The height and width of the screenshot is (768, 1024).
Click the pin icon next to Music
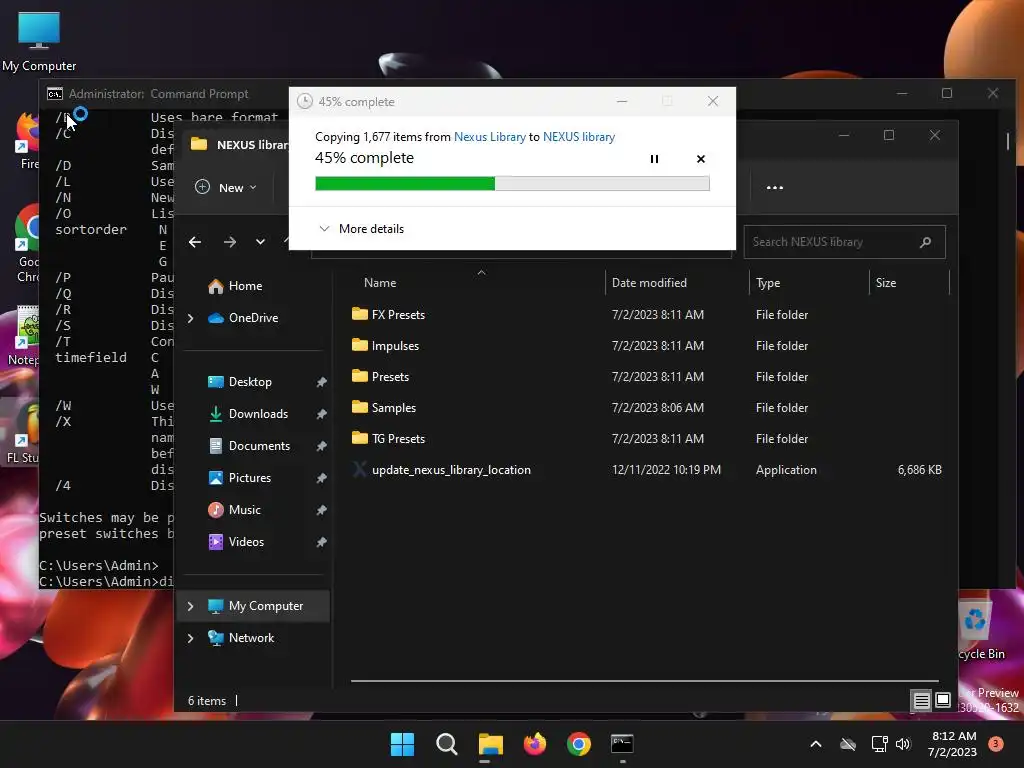click(321, 510)
